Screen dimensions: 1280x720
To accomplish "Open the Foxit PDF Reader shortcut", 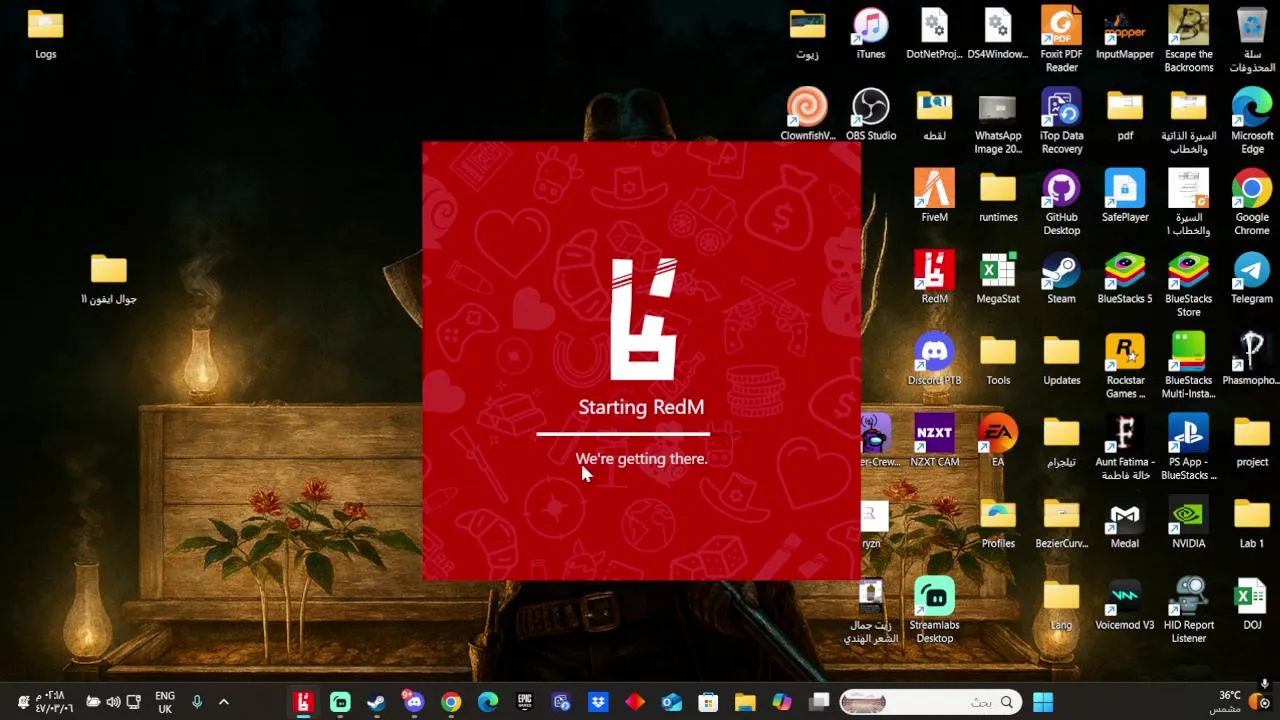I will (x=1061, y=41).
